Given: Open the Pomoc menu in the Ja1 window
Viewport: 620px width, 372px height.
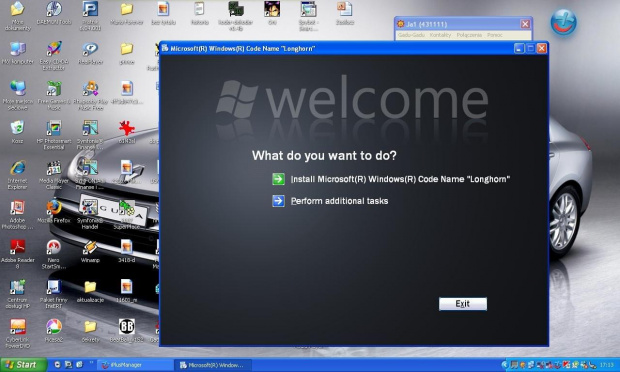Looking at the screenshot, I should click(494, 35).
